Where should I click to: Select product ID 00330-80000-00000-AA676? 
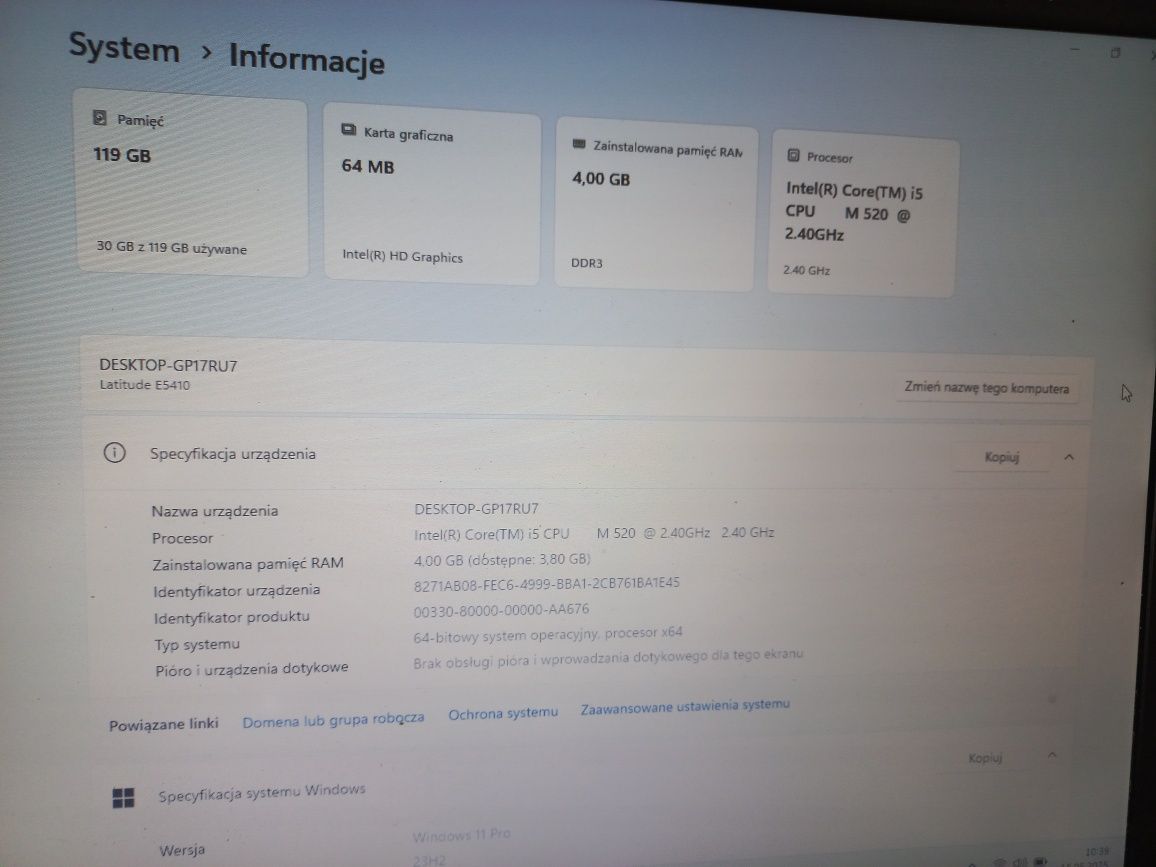(x=501, y=610)
